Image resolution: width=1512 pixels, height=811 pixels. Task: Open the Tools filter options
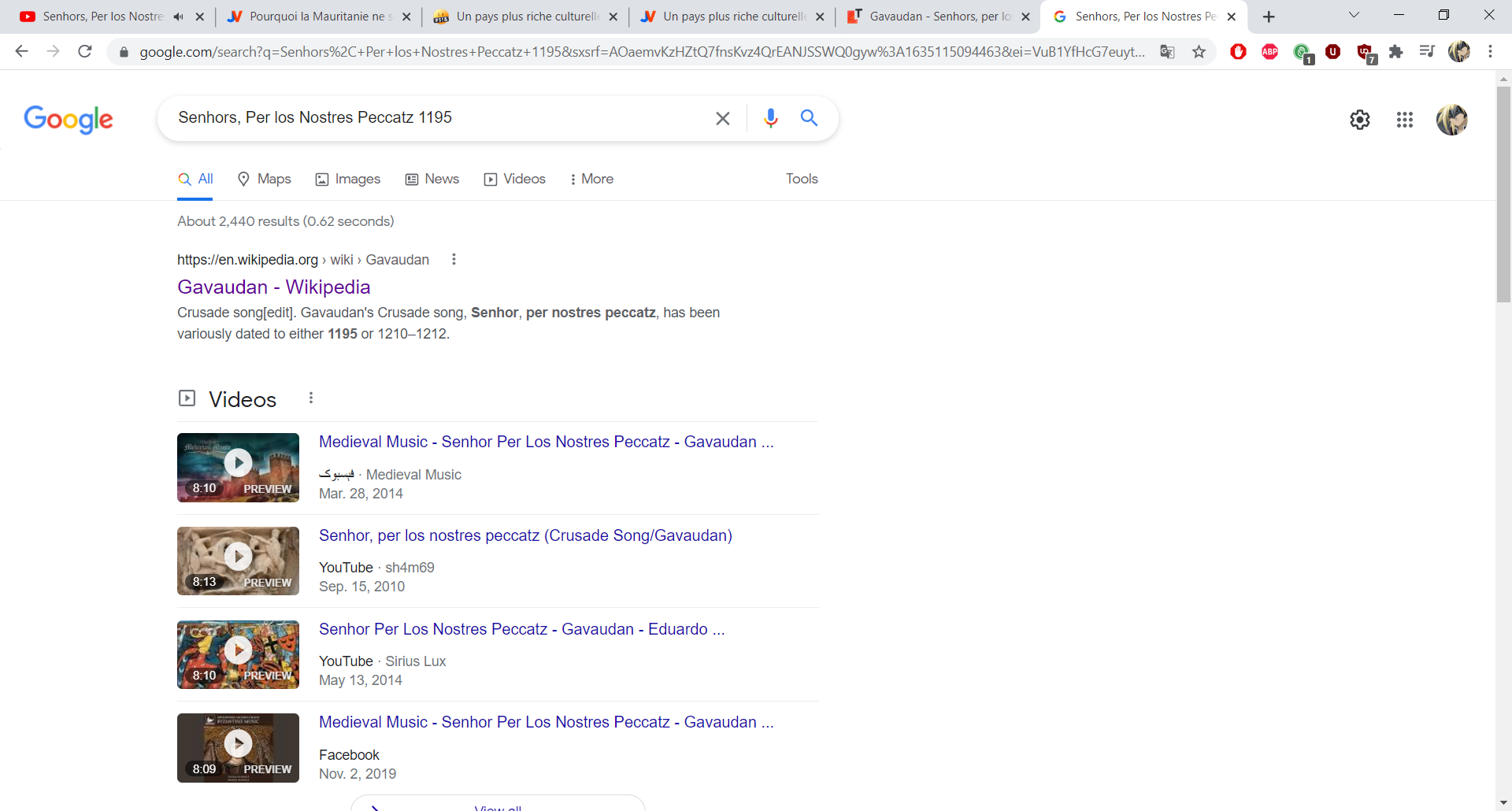802,180
